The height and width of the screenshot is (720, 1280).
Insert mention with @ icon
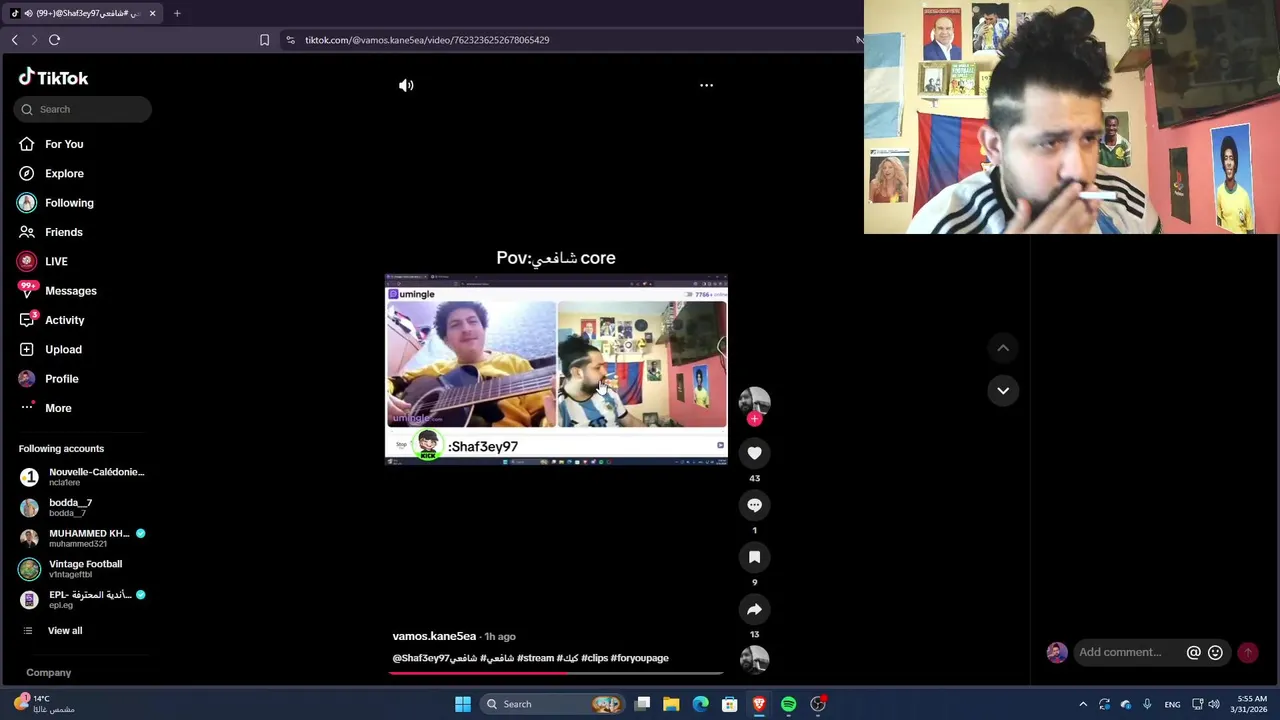1193,652
